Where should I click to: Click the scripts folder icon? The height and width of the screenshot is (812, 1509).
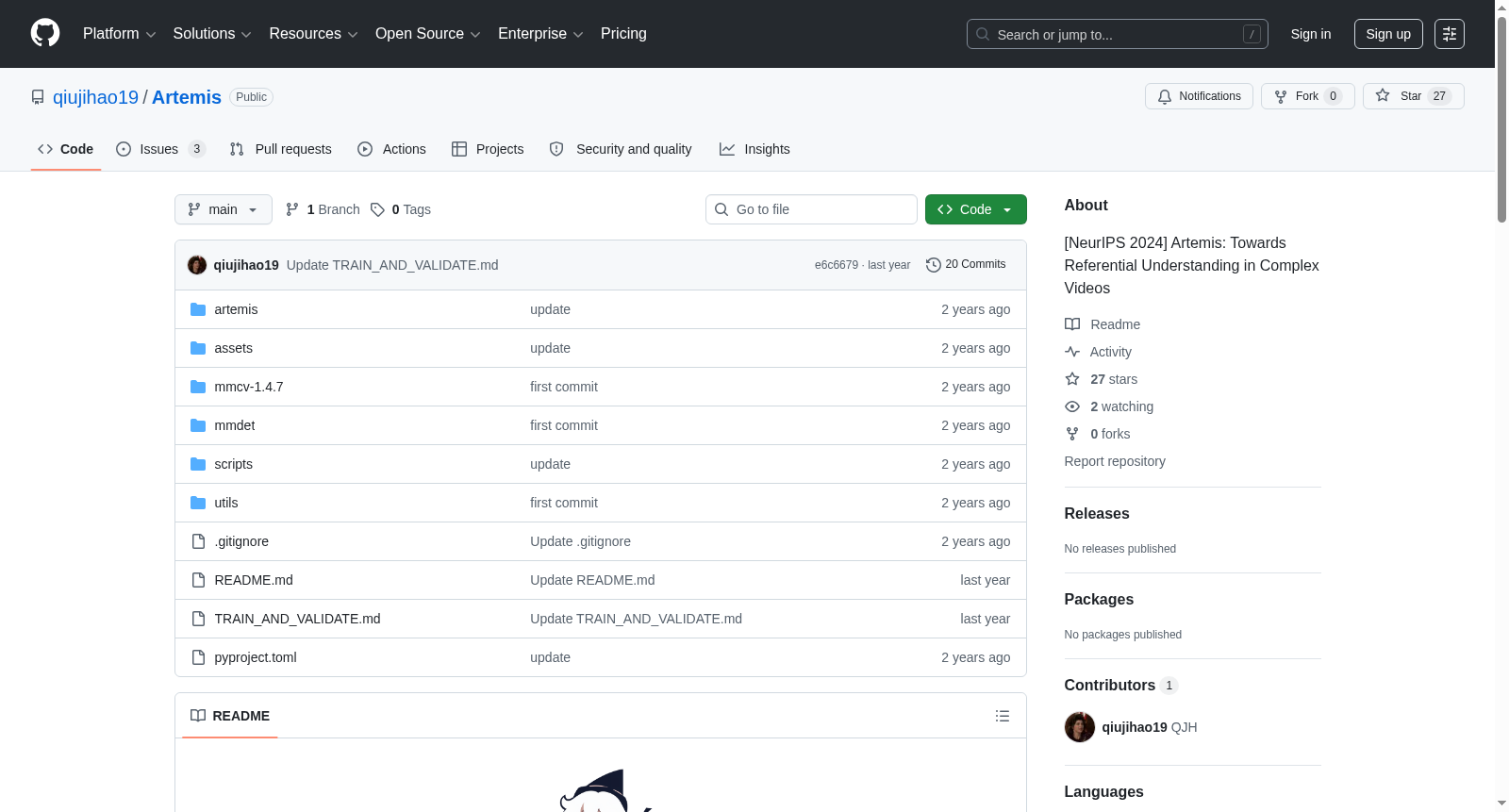[x=198, y=464]
